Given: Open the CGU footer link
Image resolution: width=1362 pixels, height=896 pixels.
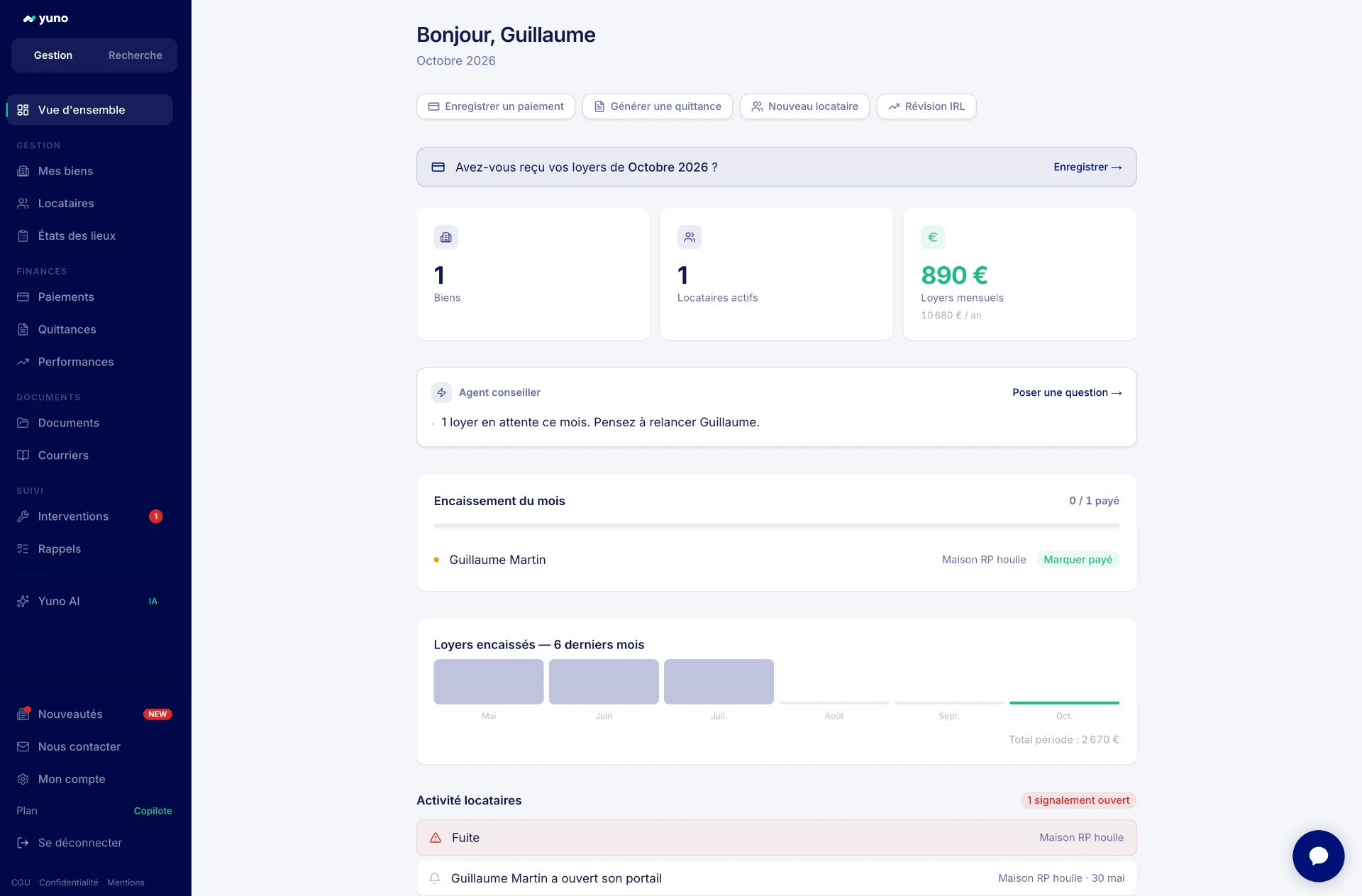Looking at the screenshot, I should 21,883.
